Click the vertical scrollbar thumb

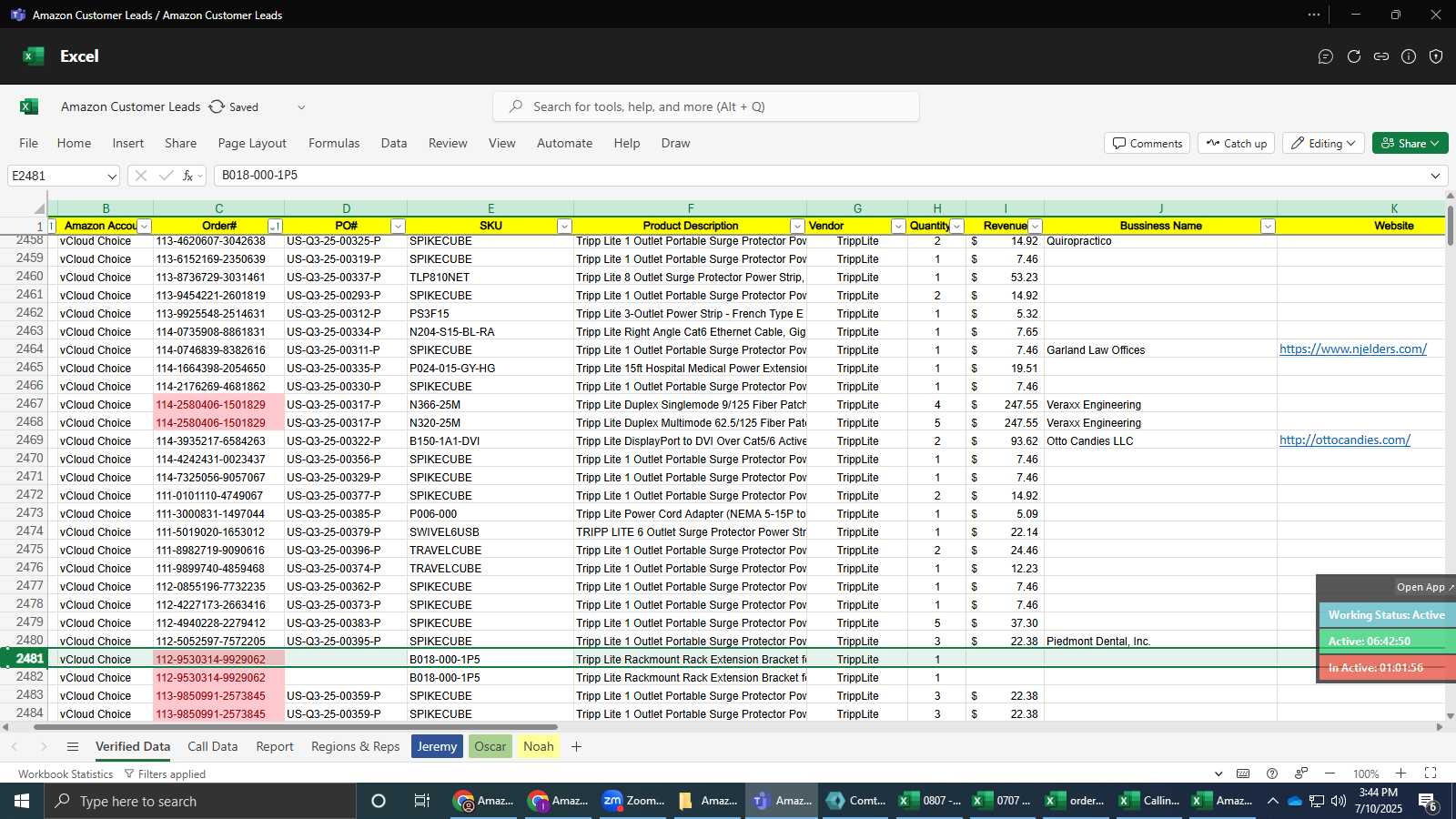click(x=1451, y=225)
